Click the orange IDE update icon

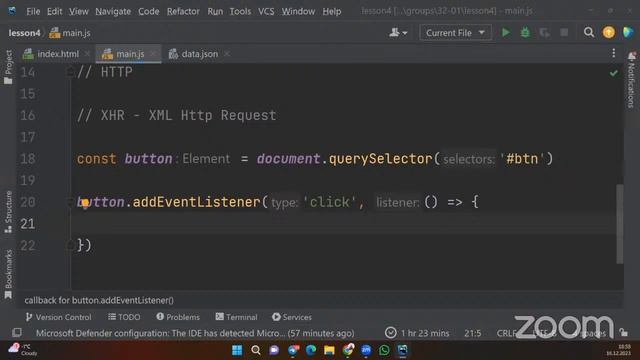[609, 32]
